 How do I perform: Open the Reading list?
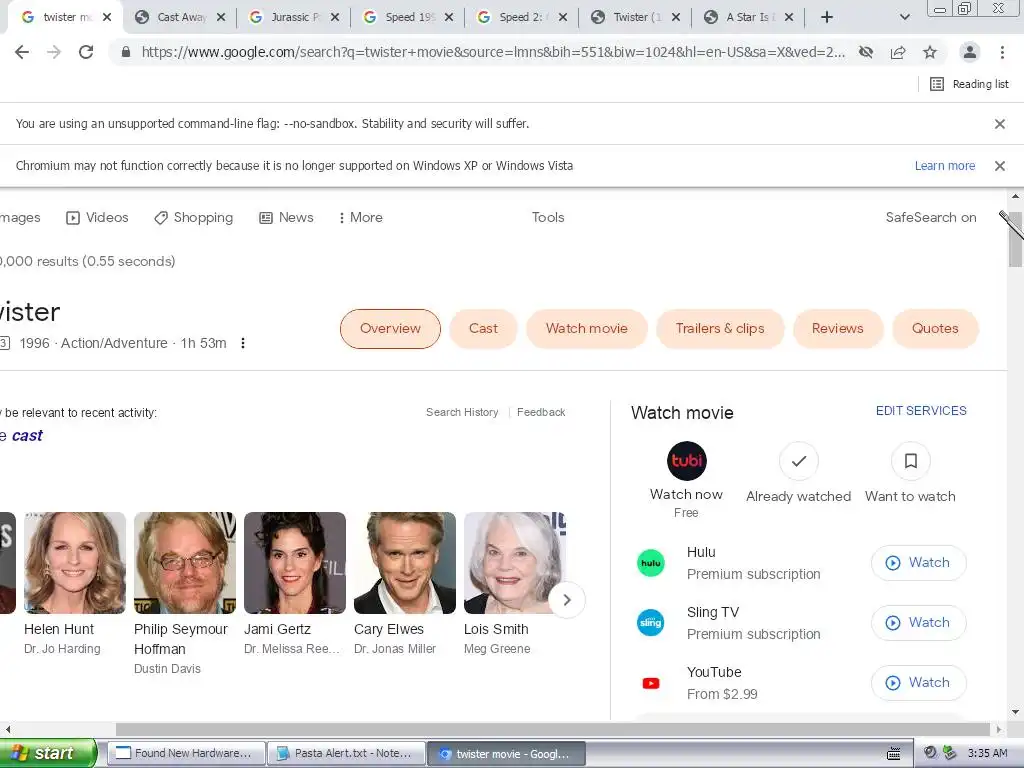[x=969, y=84]
